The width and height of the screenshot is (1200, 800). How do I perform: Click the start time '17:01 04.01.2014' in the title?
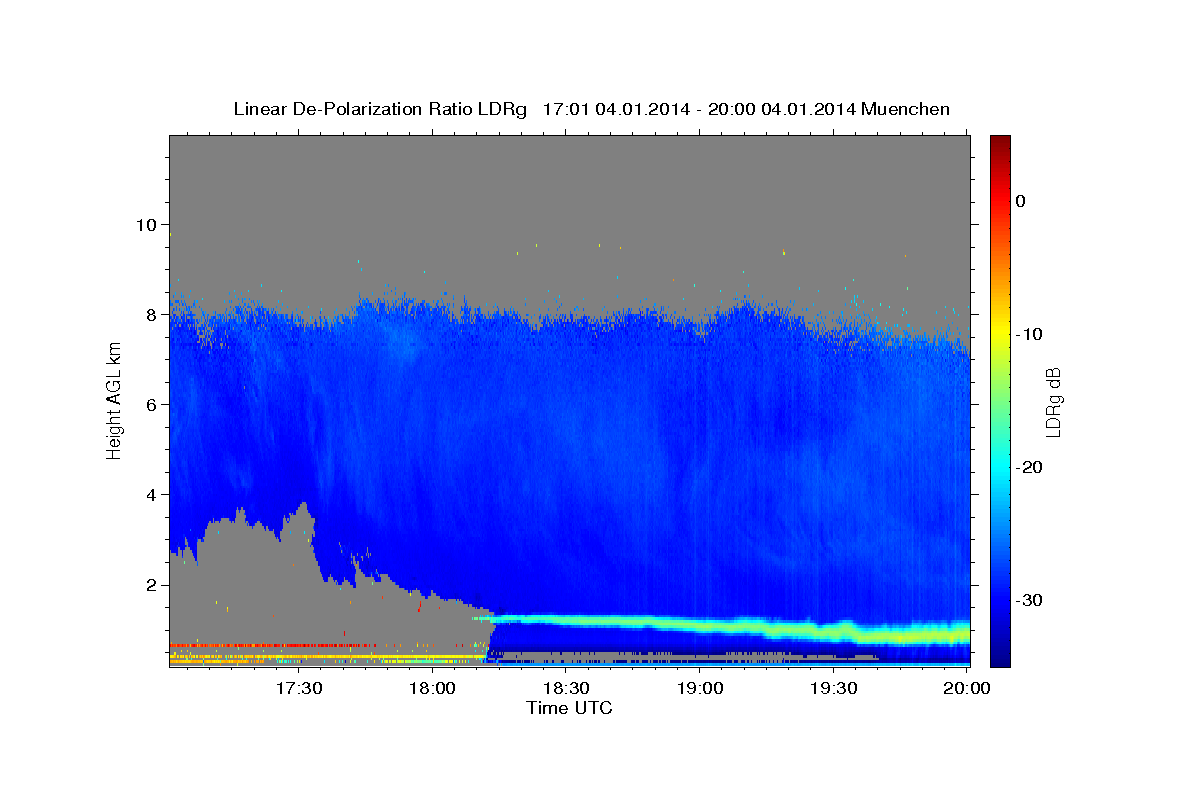pos(616,109)
